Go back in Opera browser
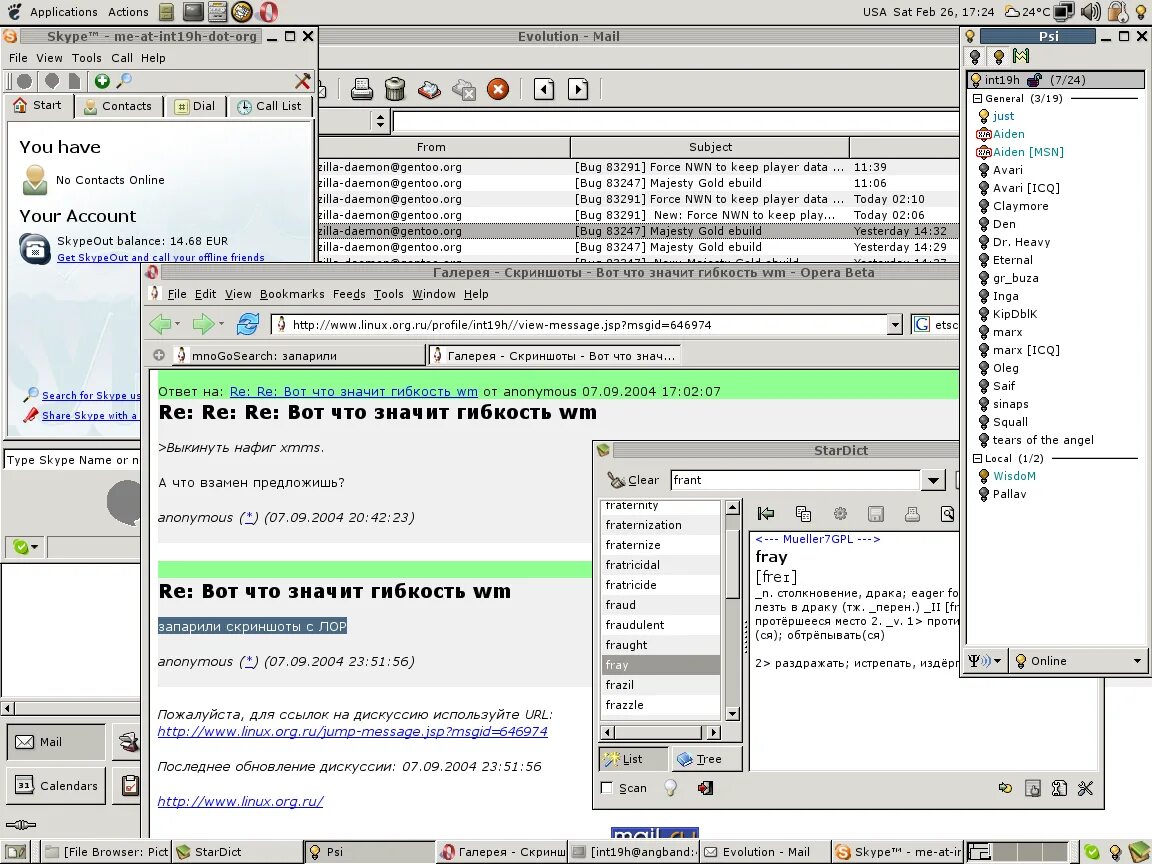Image resolution: width=1152 pixels, height=864 pixels. coord(160,323)
